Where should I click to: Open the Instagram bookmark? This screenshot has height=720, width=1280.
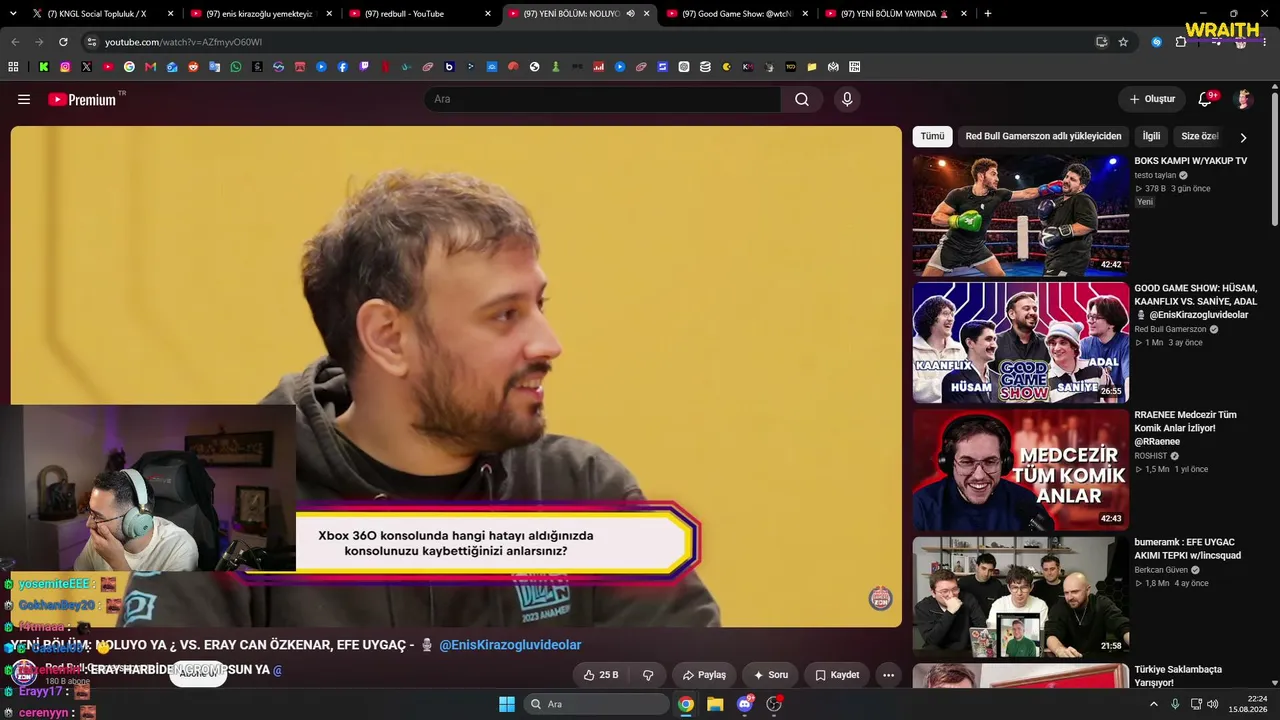[65, 67]
